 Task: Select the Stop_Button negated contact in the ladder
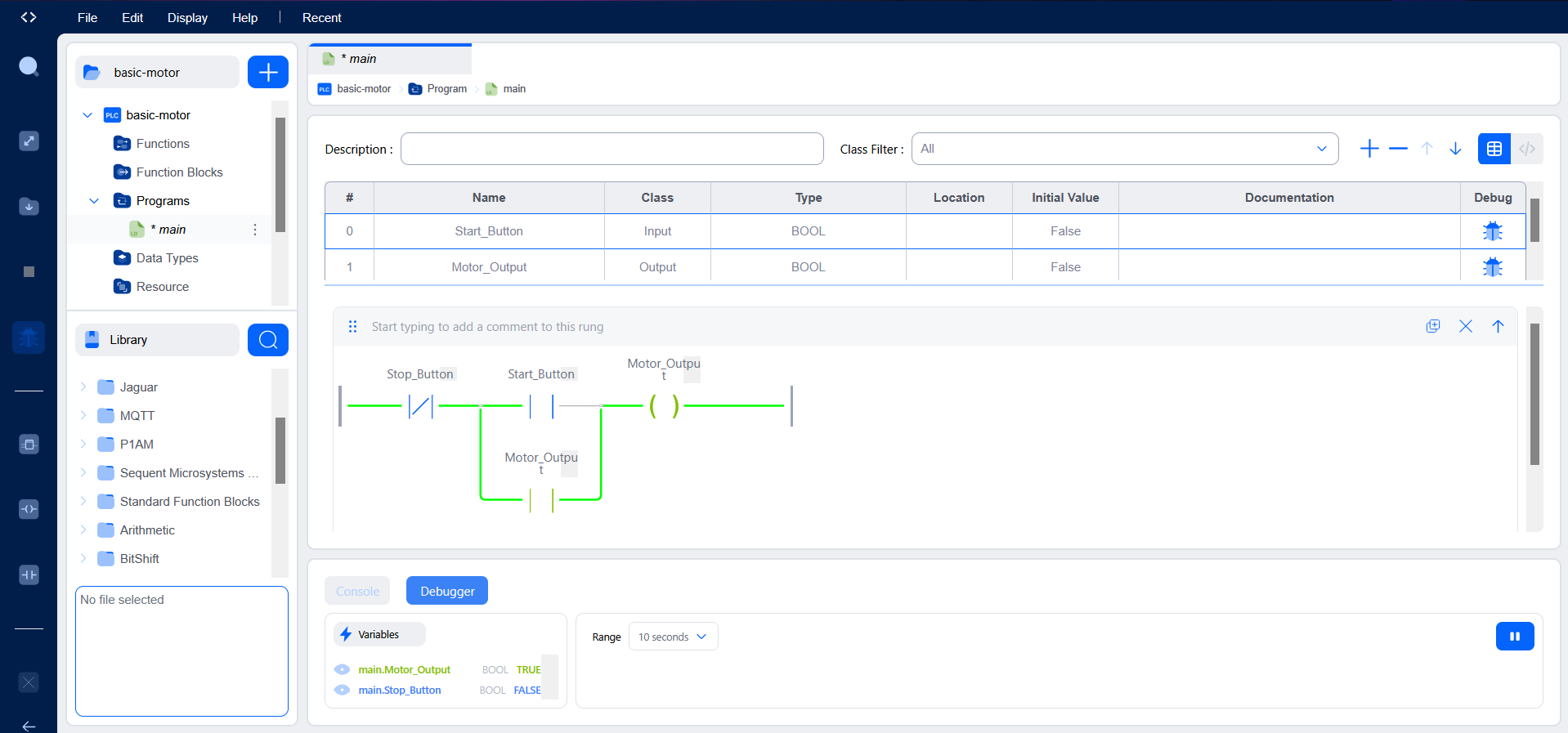pyautogui.click(x=420, y=405)
